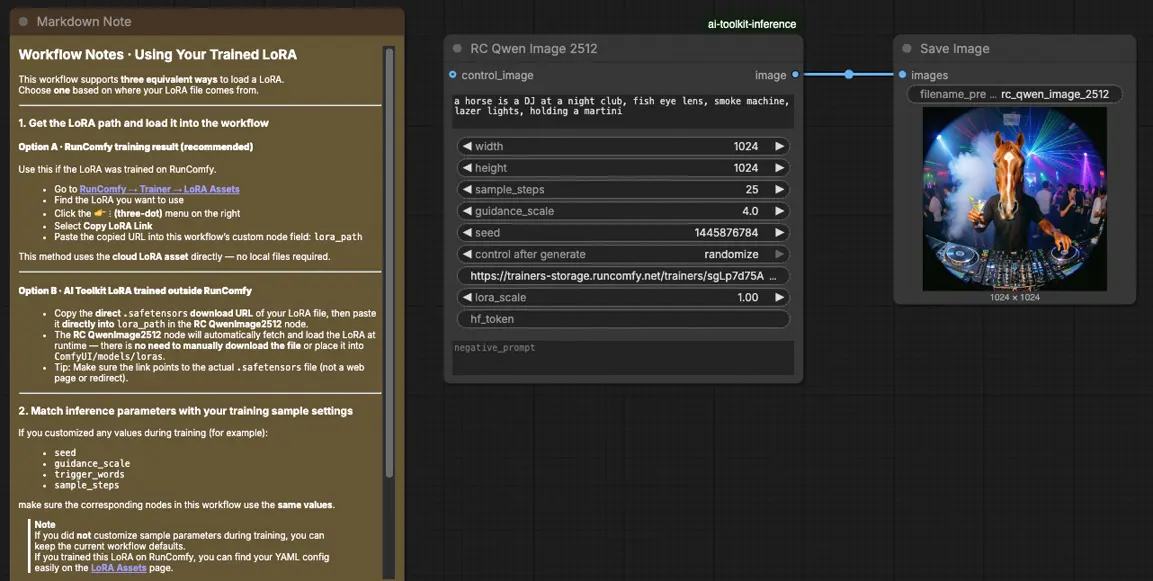Click the Save Image node title

[954, 49]
